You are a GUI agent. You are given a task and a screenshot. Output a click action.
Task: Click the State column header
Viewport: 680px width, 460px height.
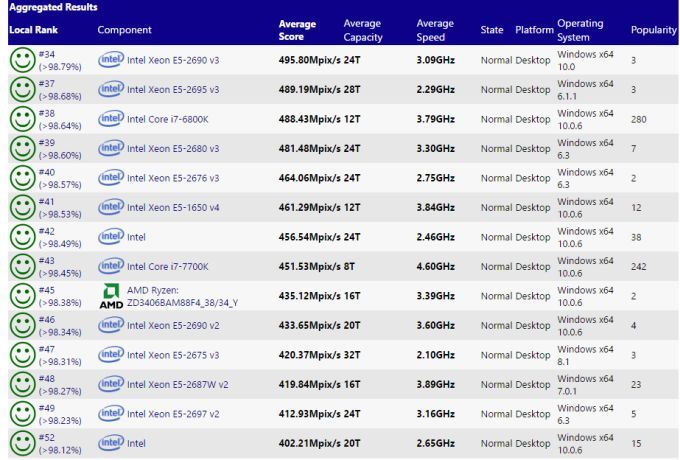(492, 30)
